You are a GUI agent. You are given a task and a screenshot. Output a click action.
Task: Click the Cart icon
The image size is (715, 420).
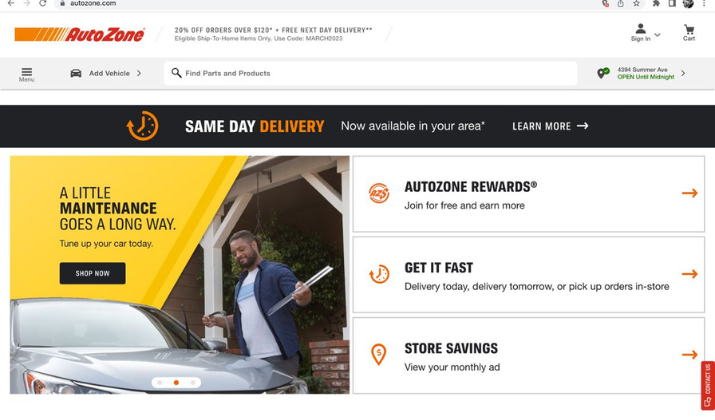pos(689,31)
